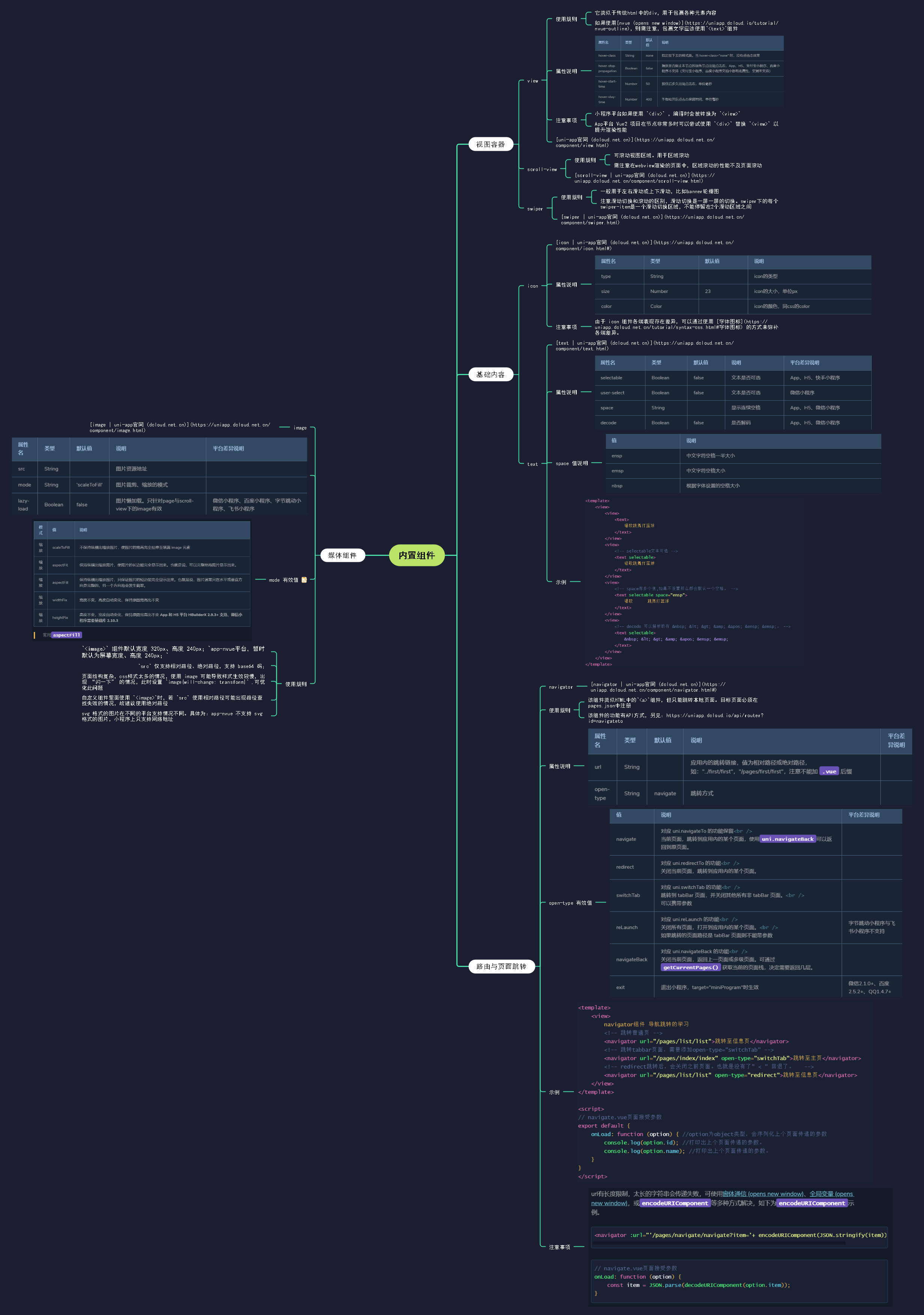The image size is (924, 1315).
Task: Click 字节跳动小程序与飞书小程序不支持 cell
Action: point(871,927)
